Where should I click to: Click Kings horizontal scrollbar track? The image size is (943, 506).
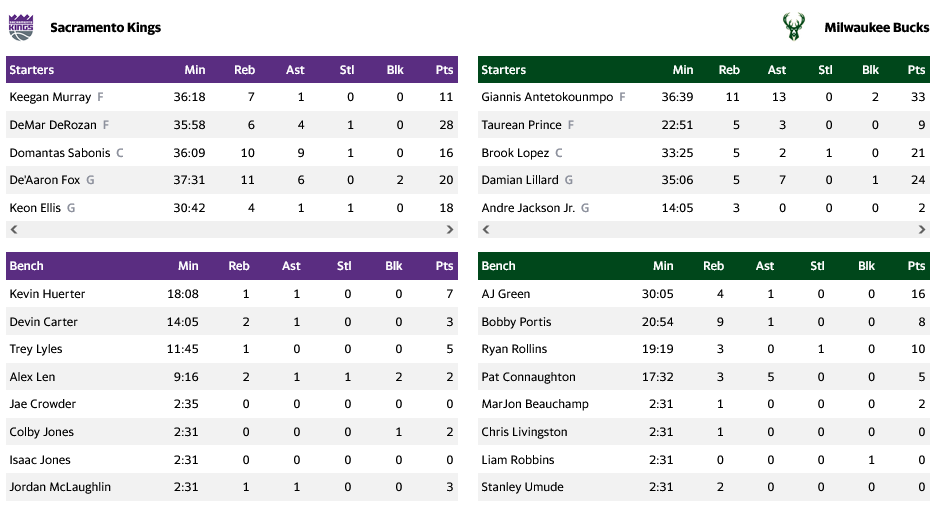click(x=231, y=229)
